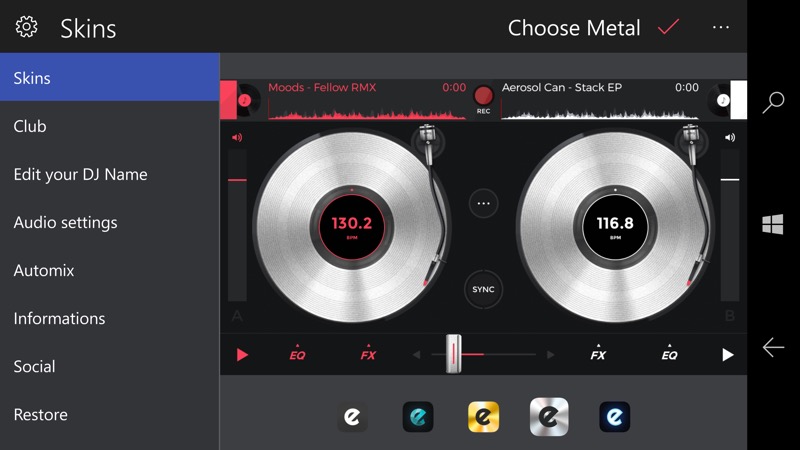
Task: Tap the phone back arrow button
Action: (773, 347)
